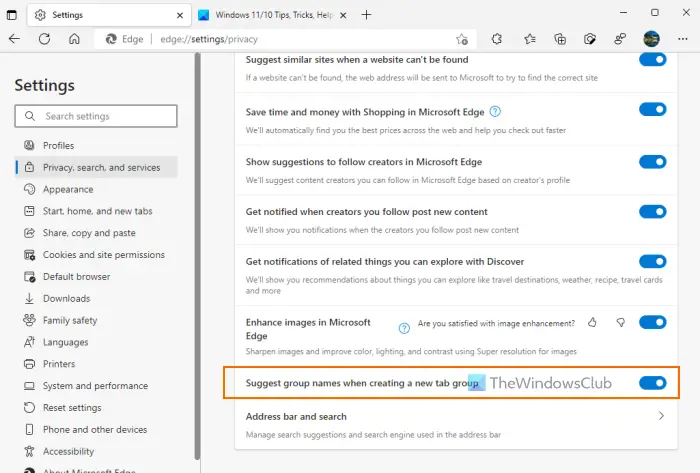
Task: Disable Suggest group names for tab group
Action: (x=652, y=383)
